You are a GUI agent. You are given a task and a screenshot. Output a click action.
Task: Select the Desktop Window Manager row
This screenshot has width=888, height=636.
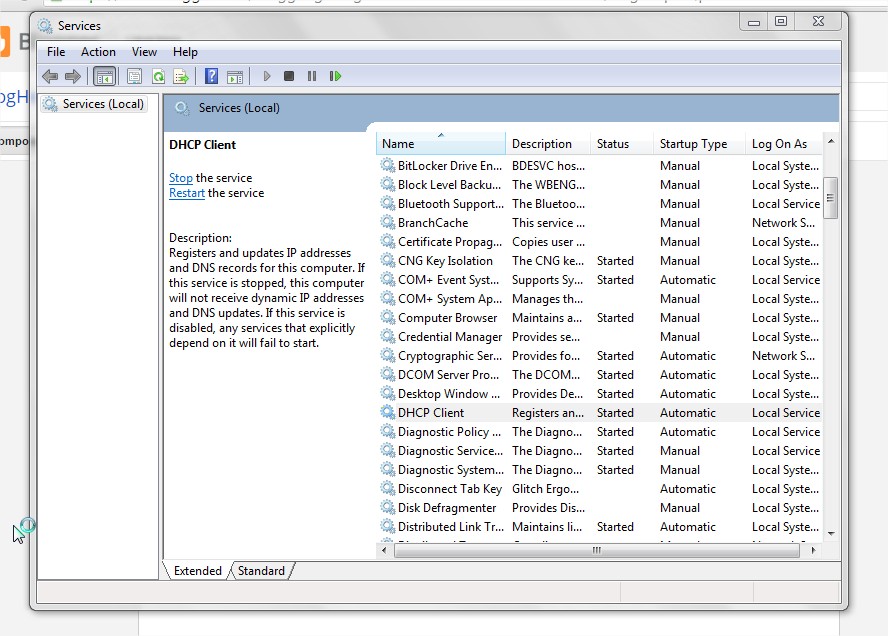600,394
